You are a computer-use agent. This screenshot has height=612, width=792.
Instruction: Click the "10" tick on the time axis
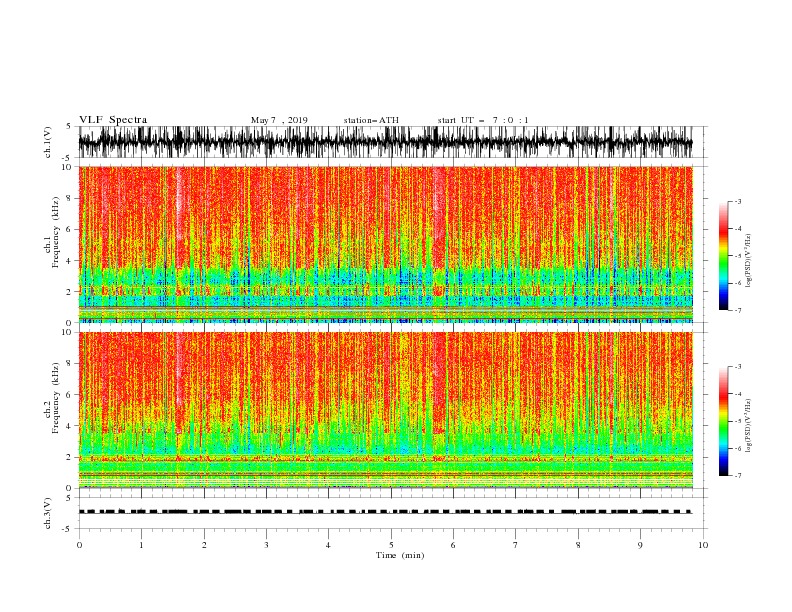tap(703, 545)
